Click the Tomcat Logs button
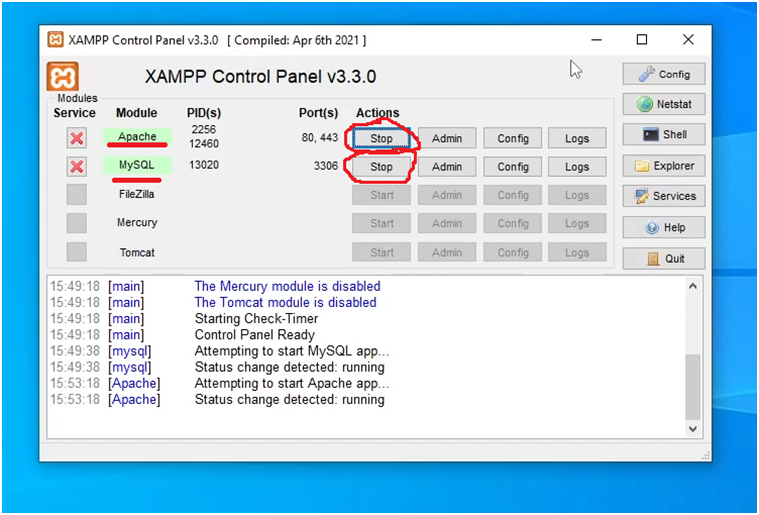Image resolution: width=759 pixels, height=515 pixels. click(x=577, y=252)
